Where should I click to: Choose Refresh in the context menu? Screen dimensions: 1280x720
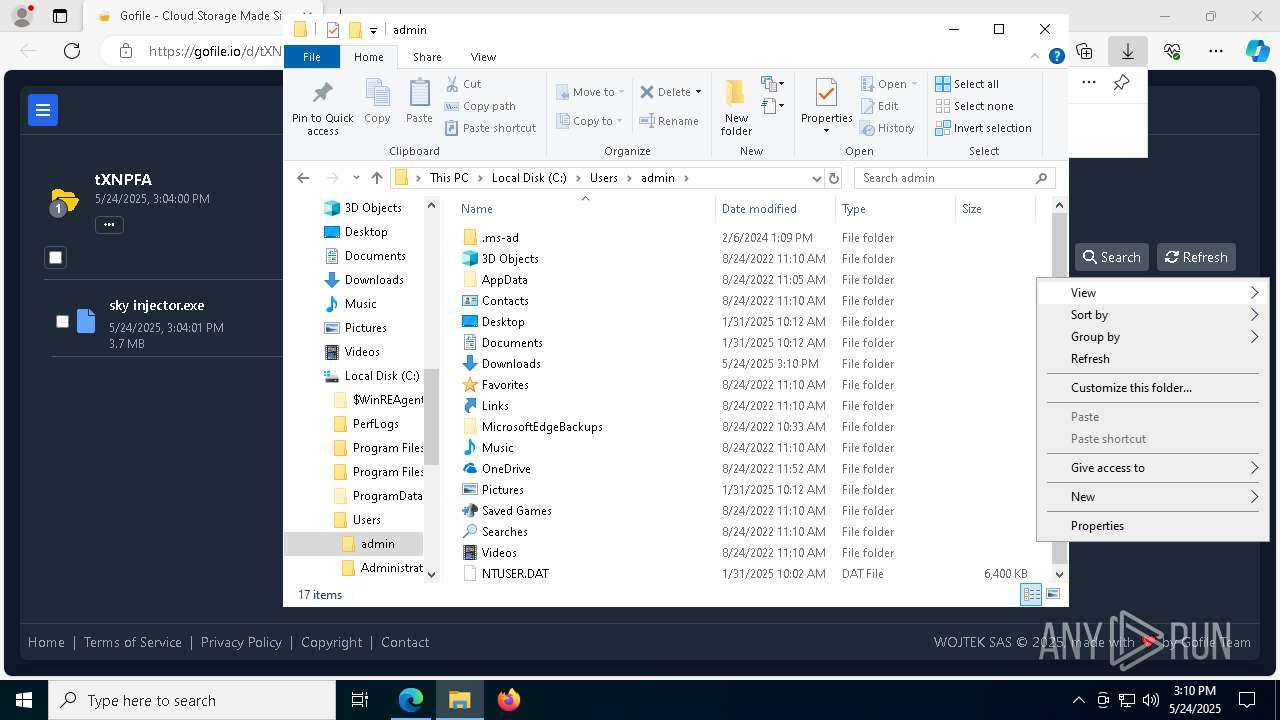pos(1152,359)
